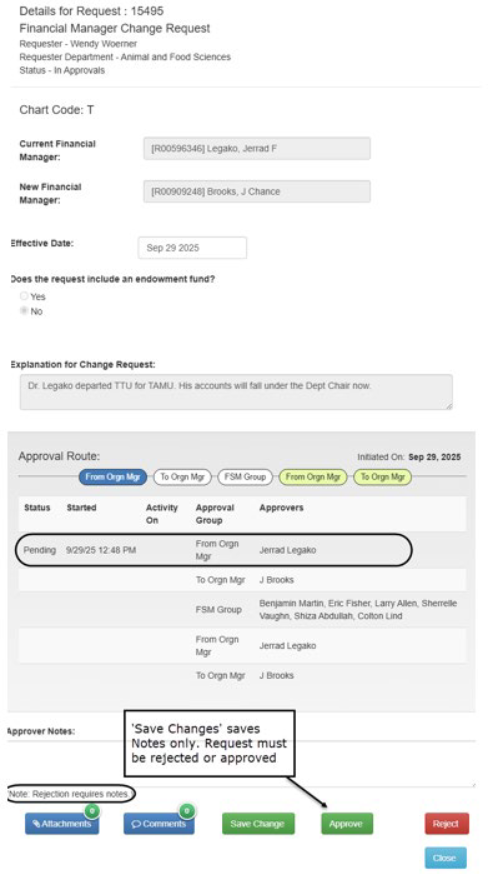
Task: Click the Save Change button
Action: pyautogui.click(x=258, y=824)
